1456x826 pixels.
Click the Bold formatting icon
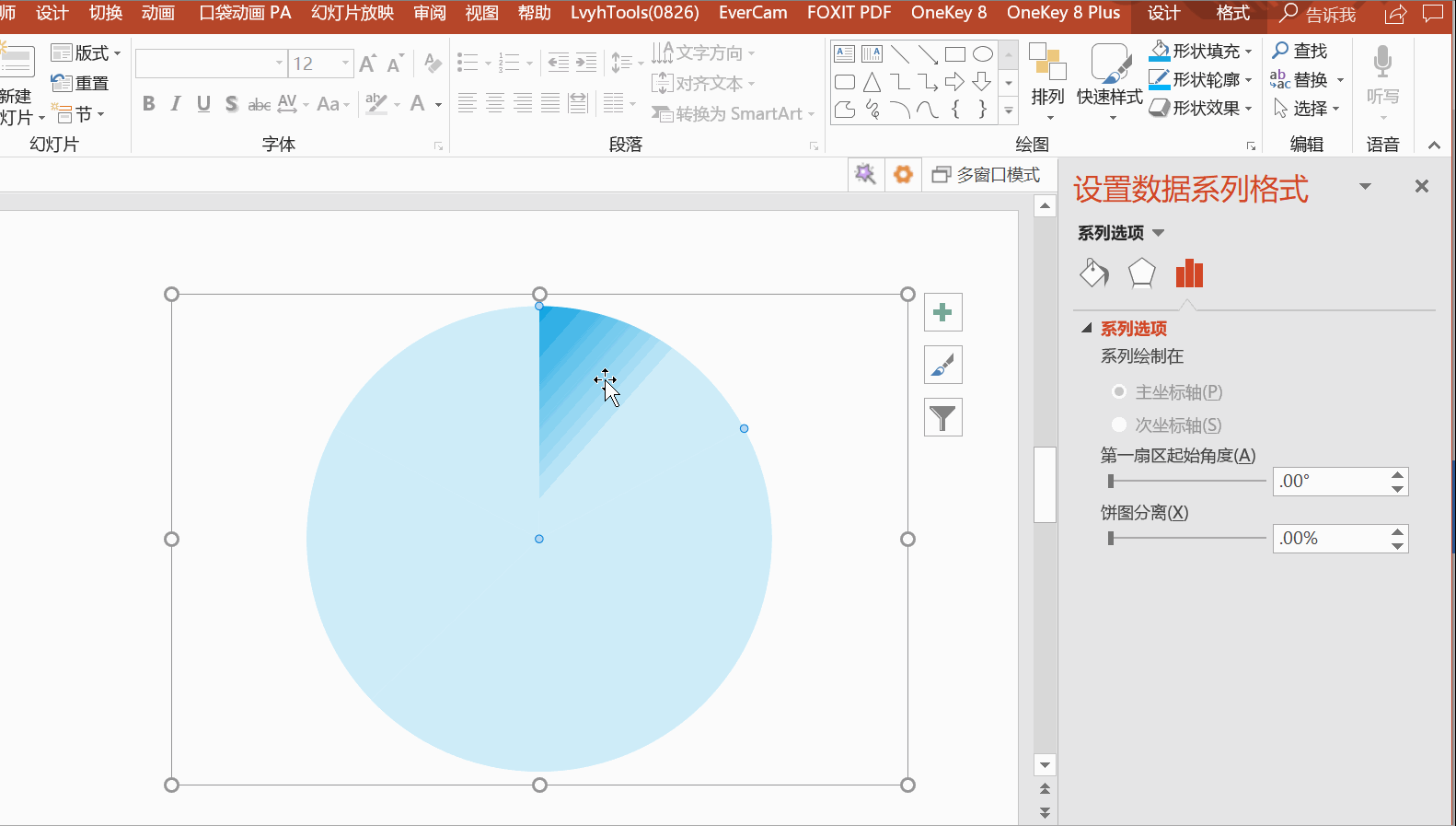(x=149, y=104)
